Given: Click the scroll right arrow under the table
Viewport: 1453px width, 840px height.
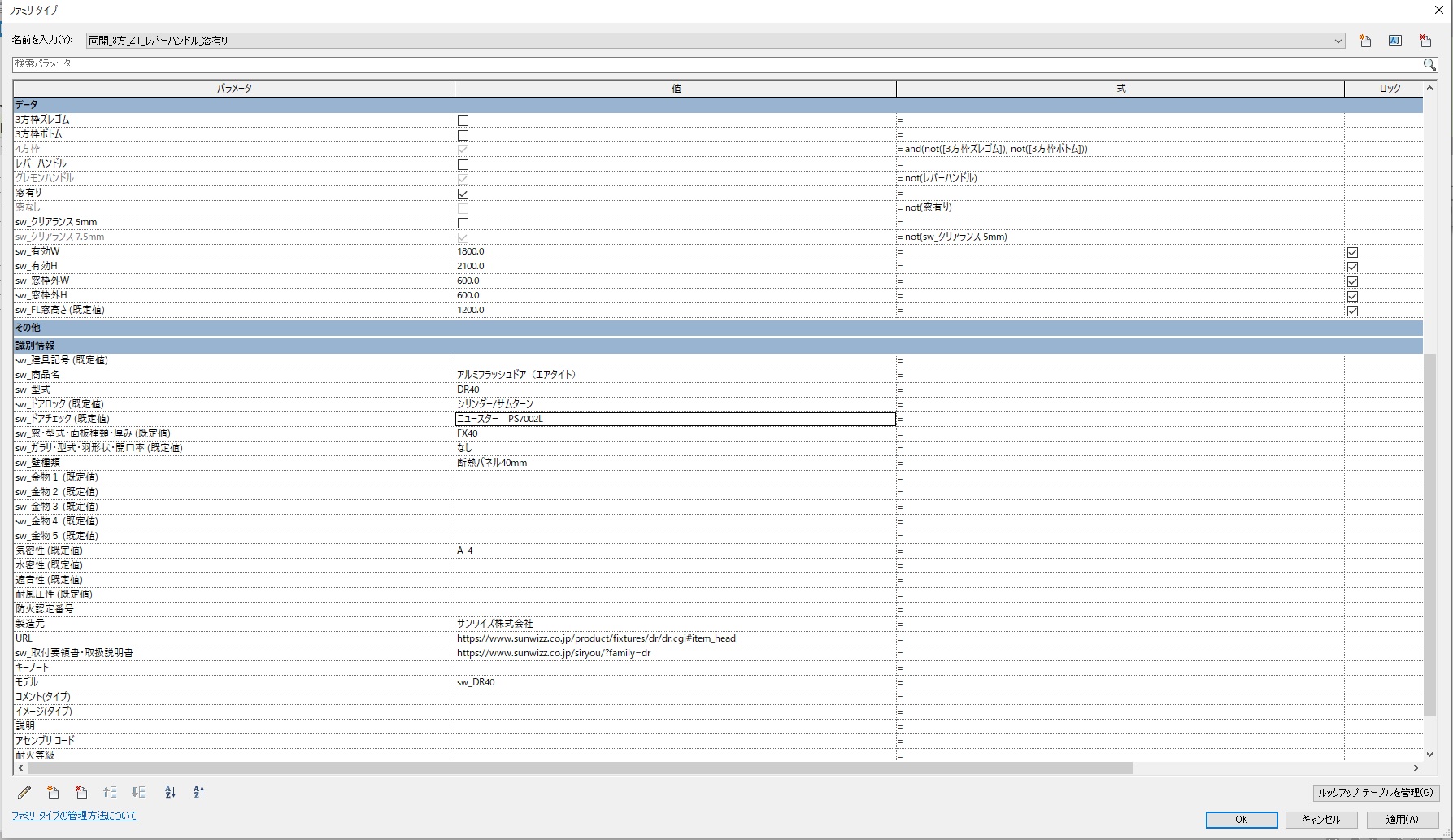Looking at the screenshot, I should (x=1416, y=768).
